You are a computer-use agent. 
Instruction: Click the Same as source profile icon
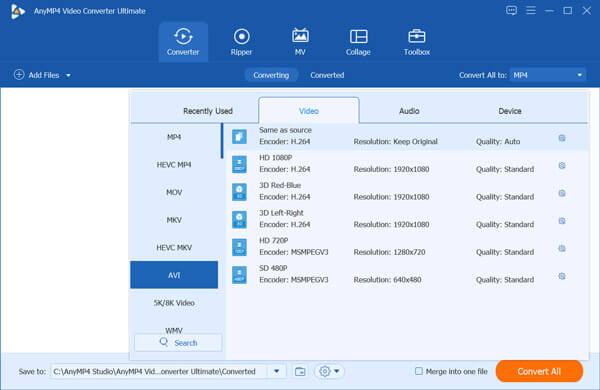239,137
